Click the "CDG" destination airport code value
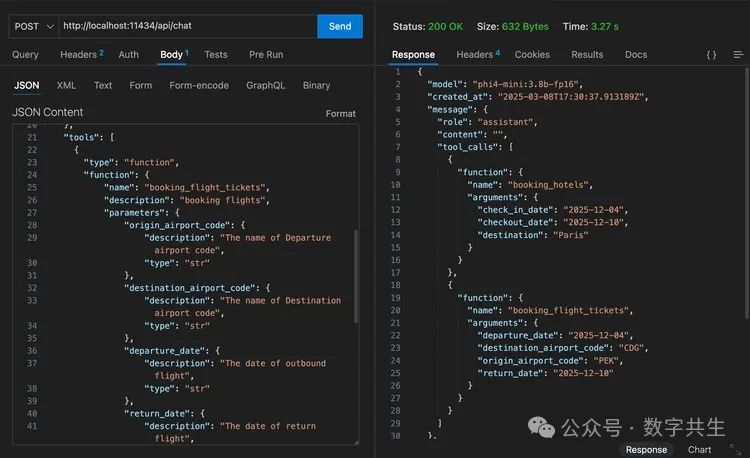The width and height of the screenshot is (750, 458). point(631,348)
